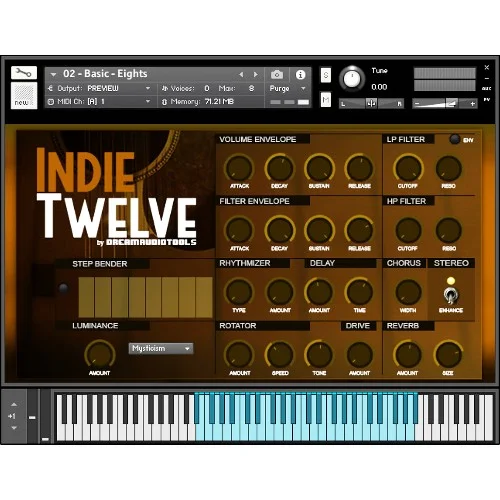Click Delay Time knob
Screen dimensions: 500x500
(x=359, y=292)
